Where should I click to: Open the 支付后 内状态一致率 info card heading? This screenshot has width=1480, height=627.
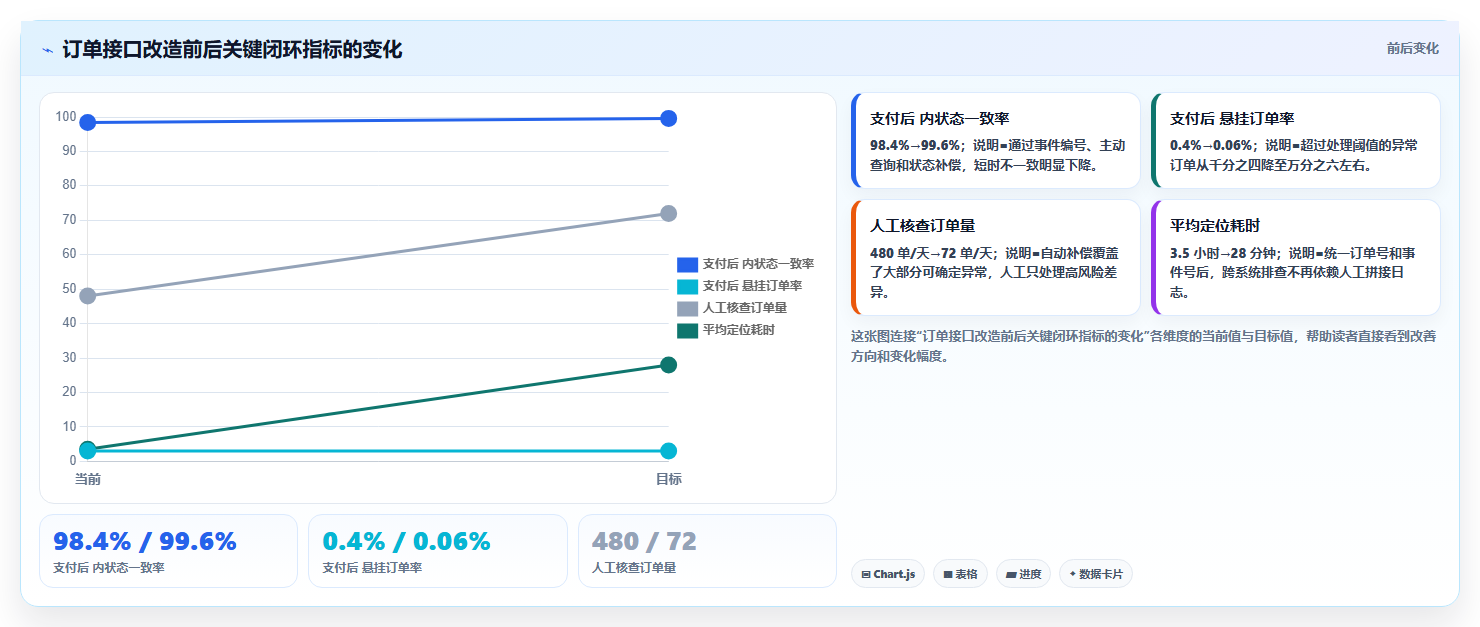(940, 118)
